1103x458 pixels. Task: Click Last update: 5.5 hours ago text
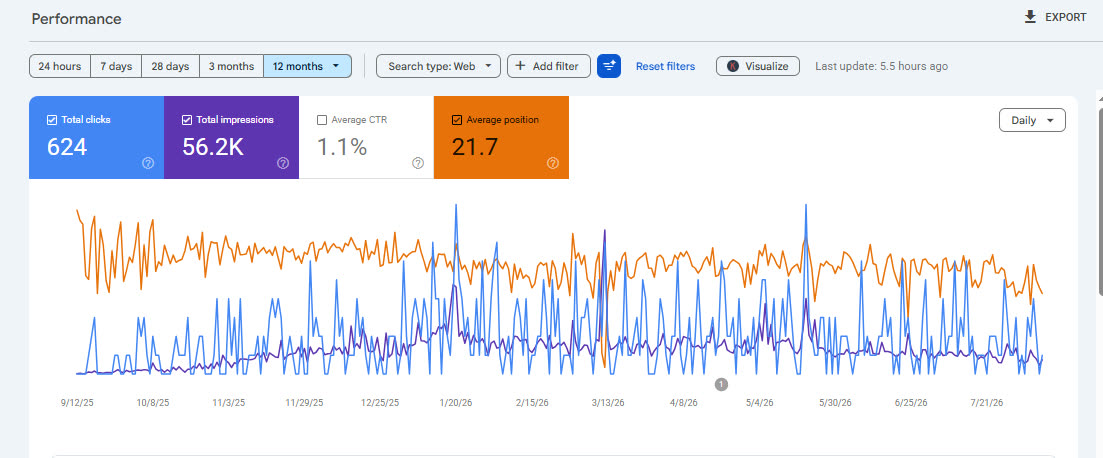point(881,66)
